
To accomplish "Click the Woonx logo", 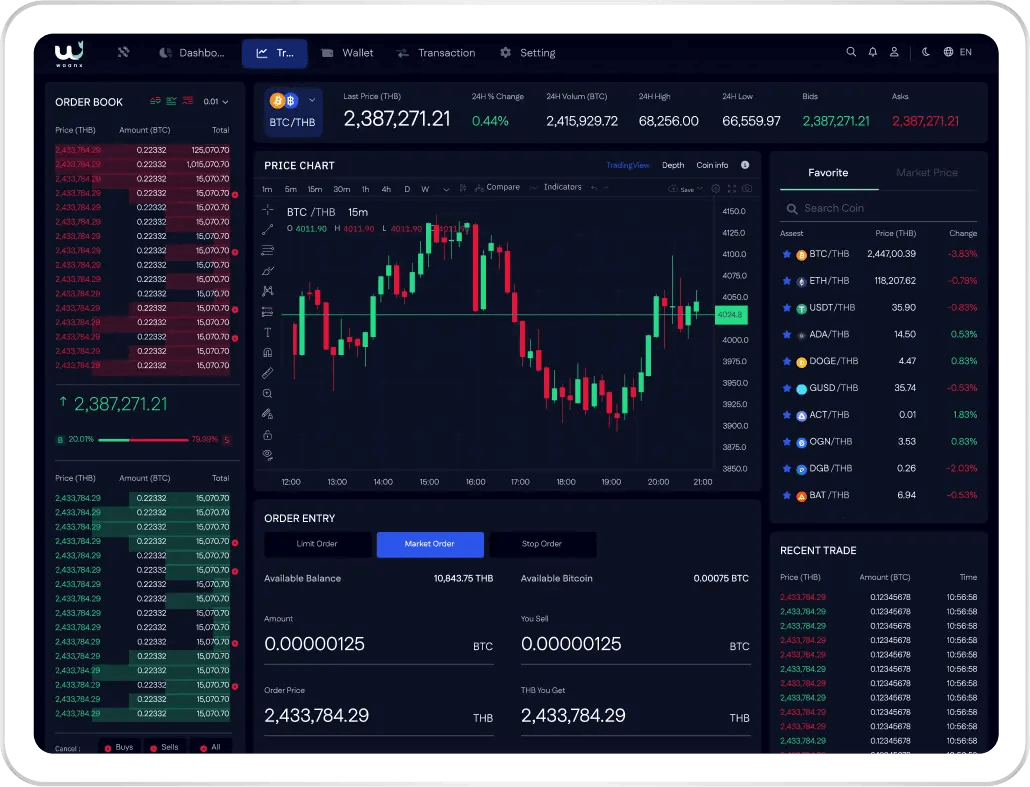I will coord(69,53).
